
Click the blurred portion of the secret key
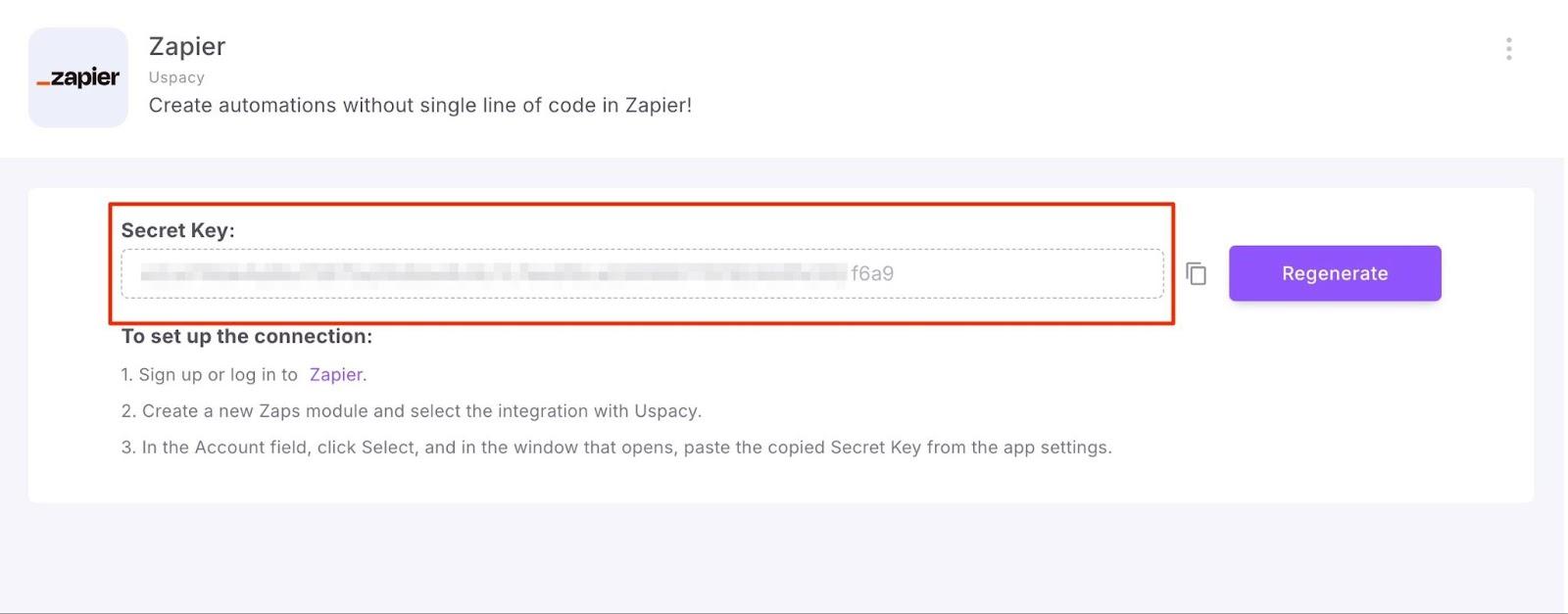coord(490,273)
